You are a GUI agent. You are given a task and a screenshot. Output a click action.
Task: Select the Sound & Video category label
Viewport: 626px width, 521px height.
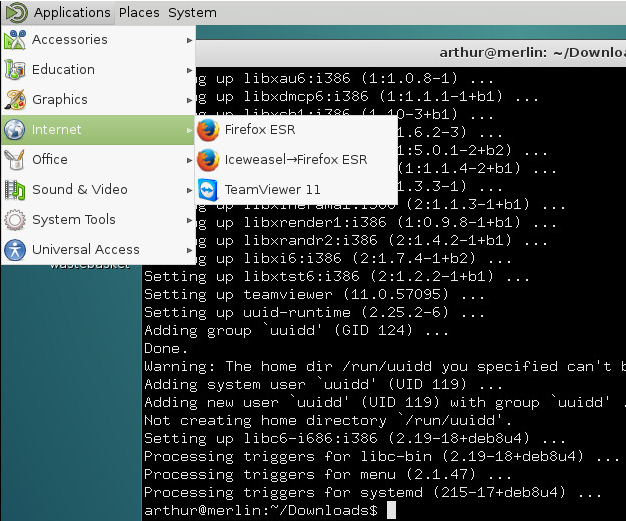tap(80, 189)
